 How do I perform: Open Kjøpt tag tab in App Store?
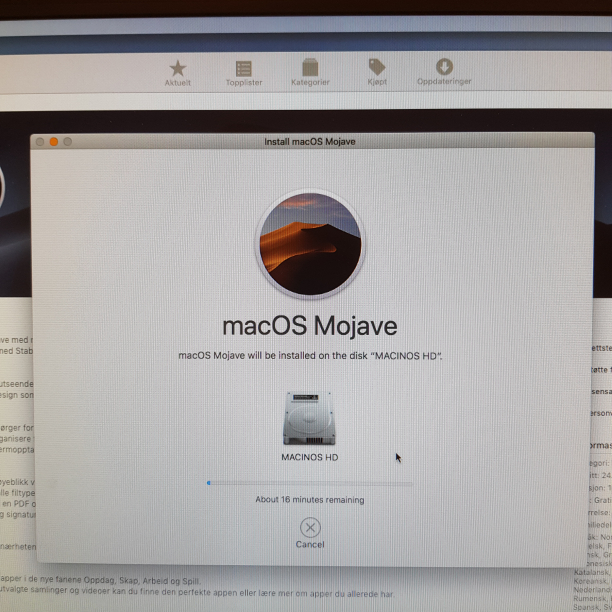pos(377,72)
